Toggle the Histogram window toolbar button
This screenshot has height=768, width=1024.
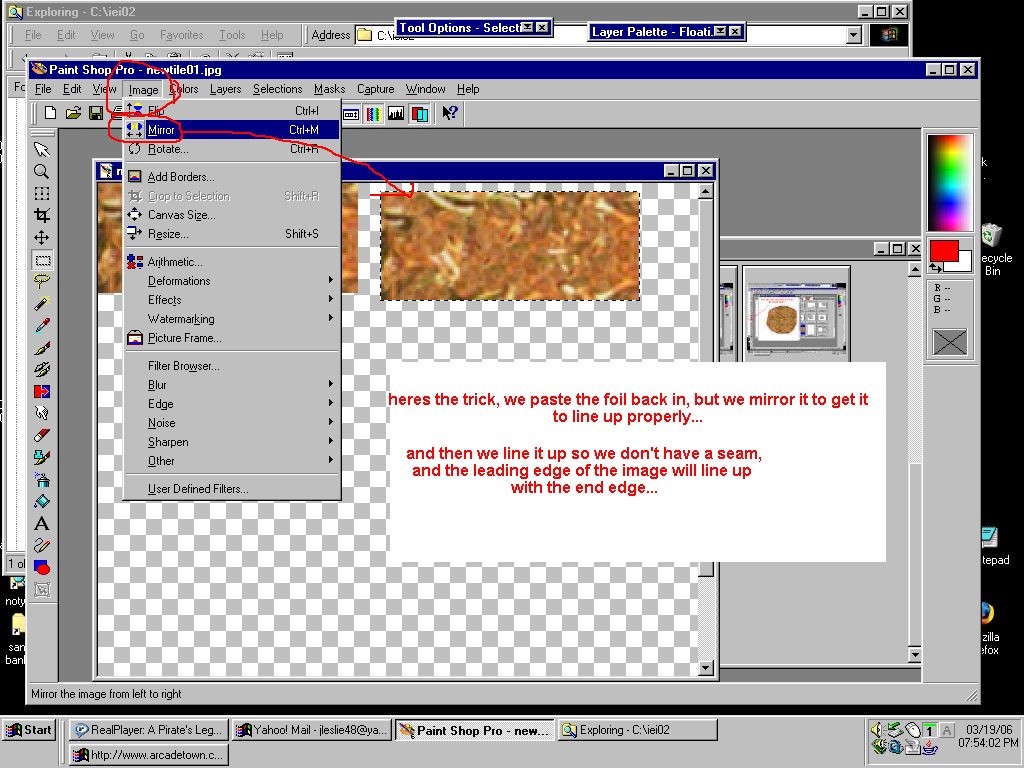[x=396, y=114]
